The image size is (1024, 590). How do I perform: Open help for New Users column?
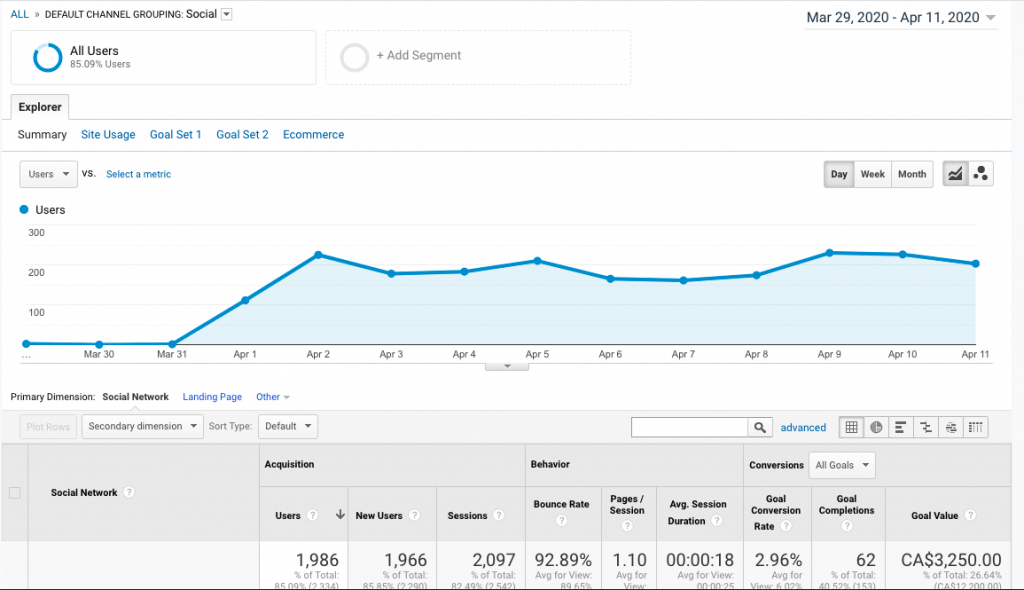click(414, 516)
